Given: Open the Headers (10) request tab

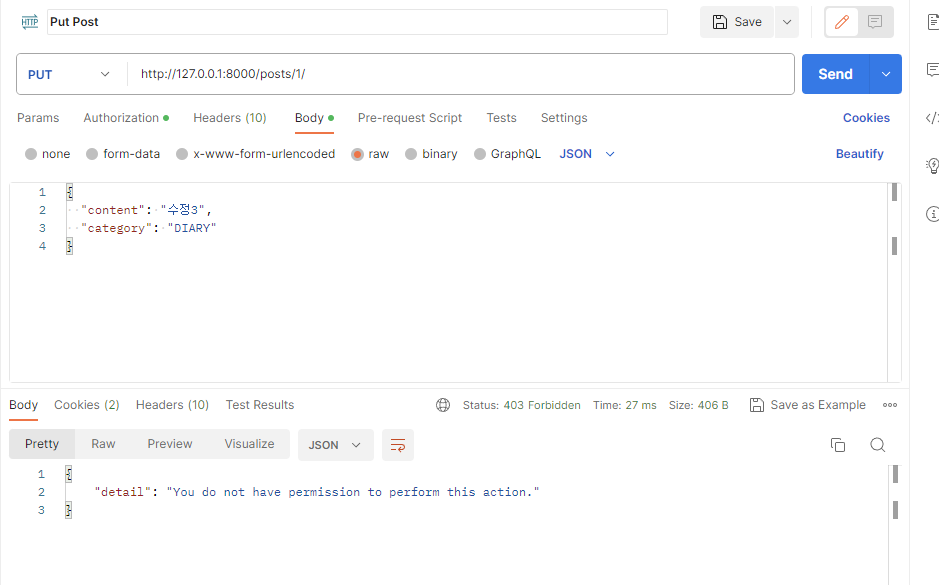Looking at the screenshot, I should coord(229,118).
